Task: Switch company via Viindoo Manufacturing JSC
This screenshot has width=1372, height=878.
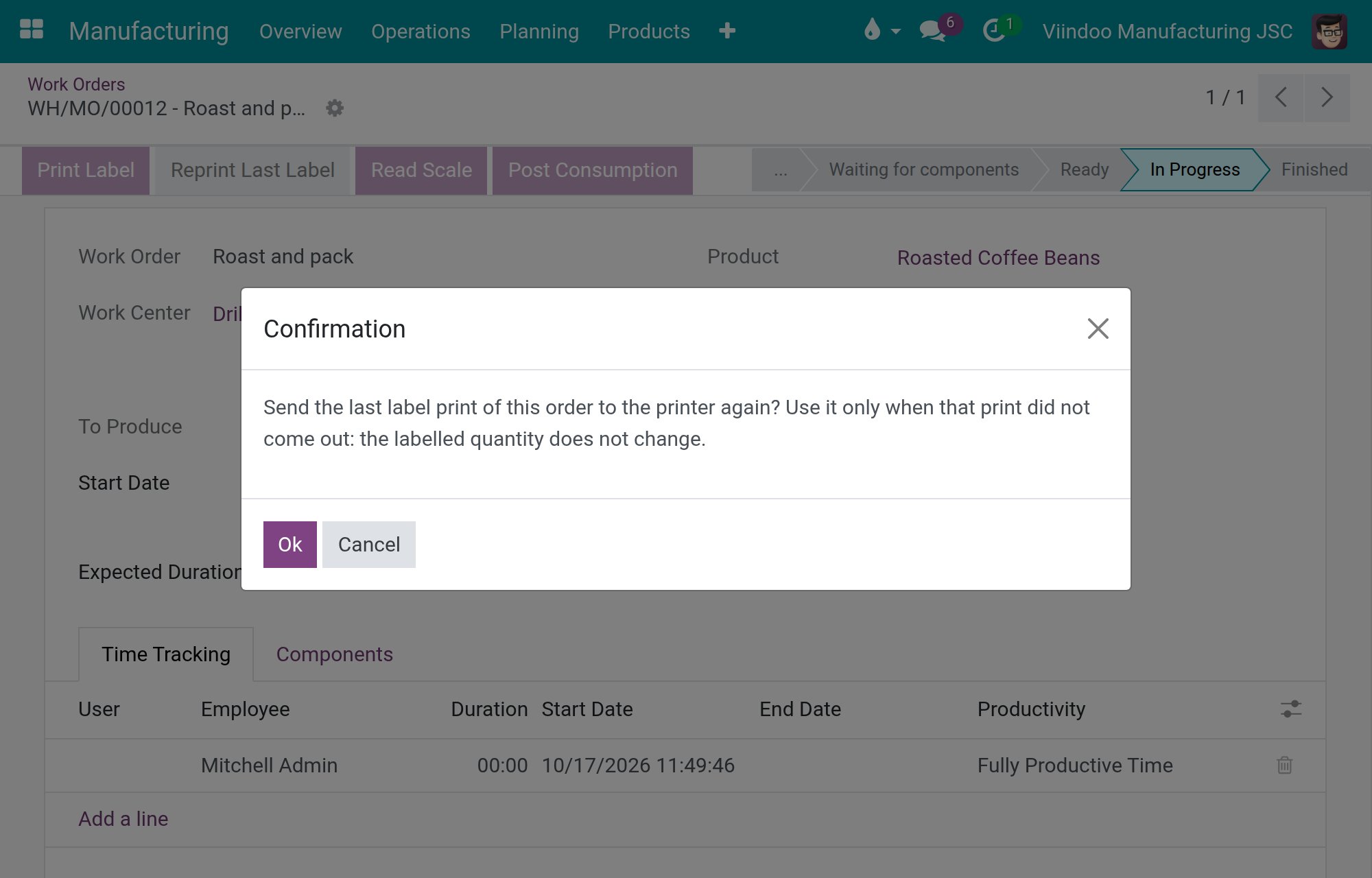Action: click(1168, 32)
